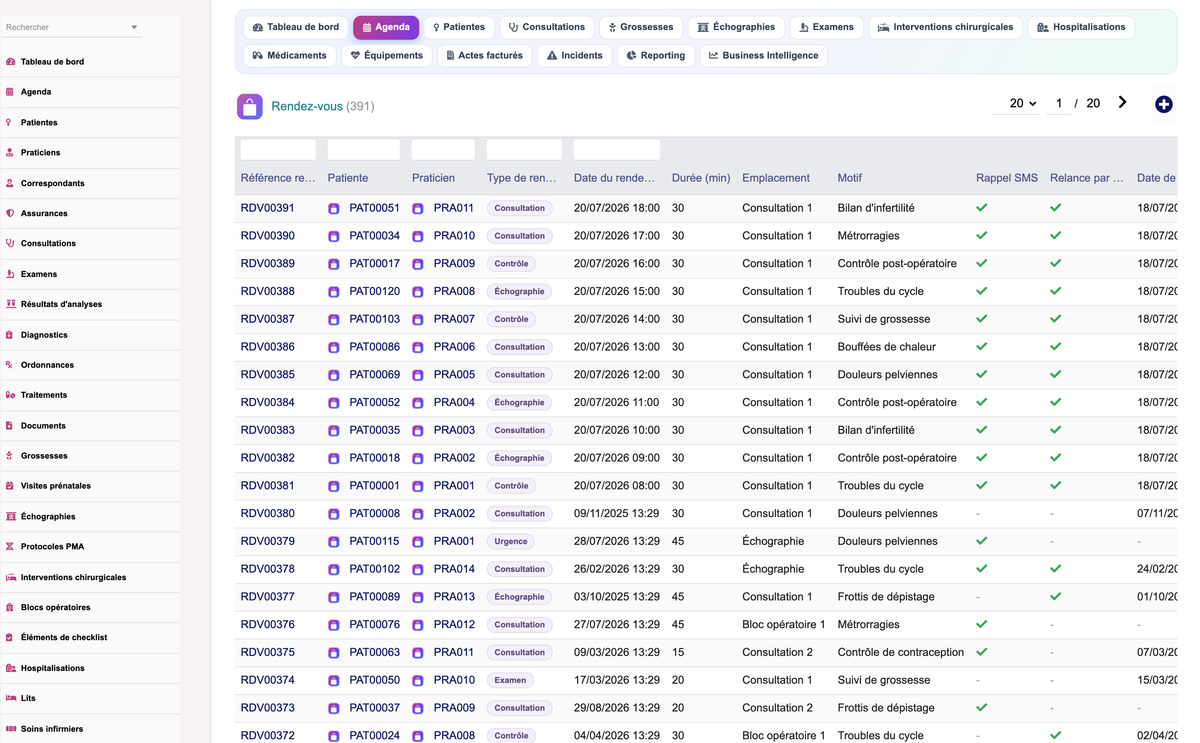Viewport: 1200px width, 743px height.
Task: Click the blue plus add appointment icon
Action: [x=1163, y=104]
